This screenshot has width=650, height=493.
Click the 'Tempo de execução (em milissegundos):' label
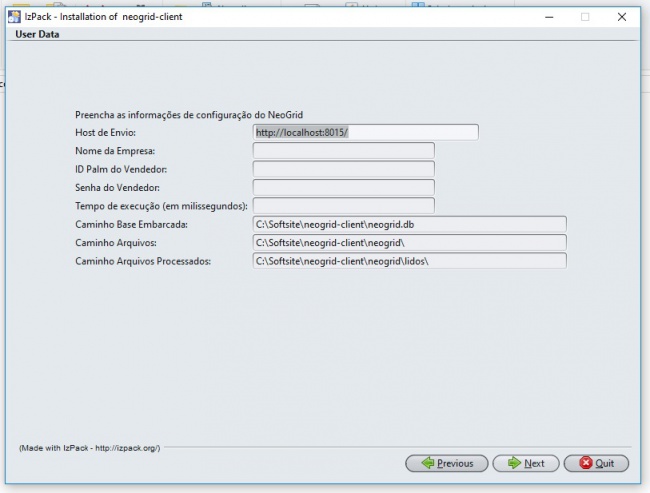pos(161,206)
